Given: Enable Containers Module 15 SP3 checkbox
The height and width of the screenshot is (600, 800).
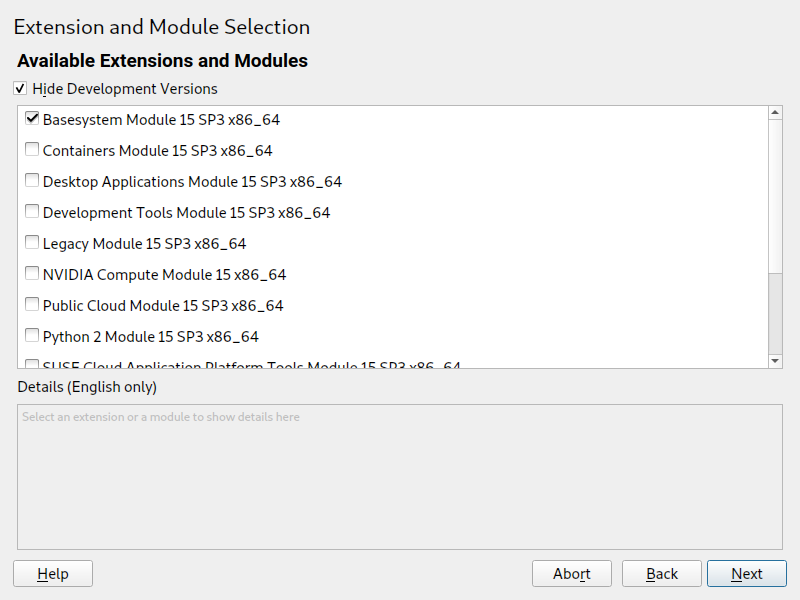Looking at the screenshot, I should (32, 150).
